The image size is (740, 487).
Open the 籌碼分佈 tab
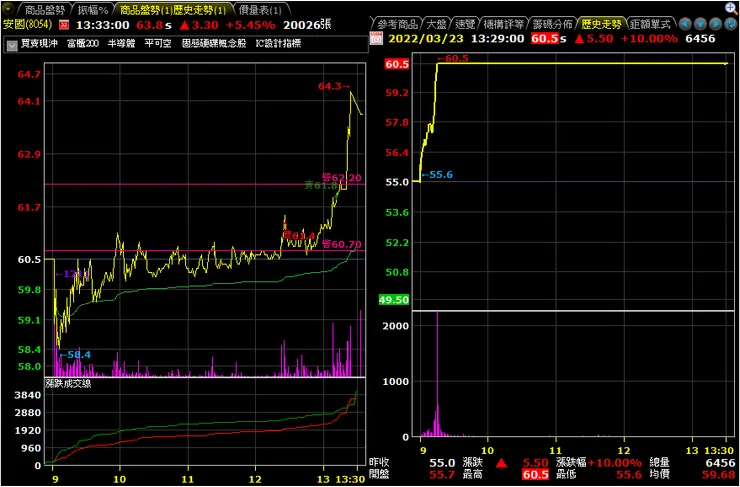[x=552, y=24]
